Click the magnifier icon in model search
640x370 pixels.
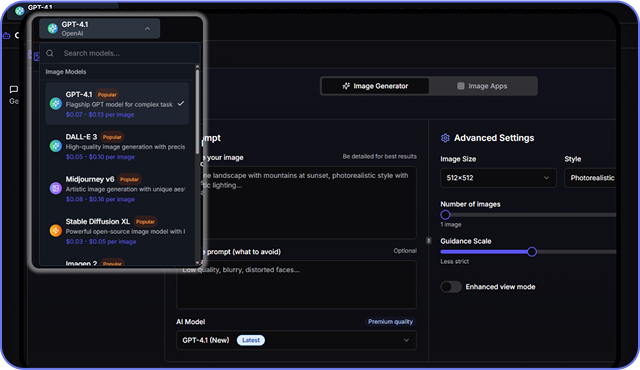coord(50,53)
